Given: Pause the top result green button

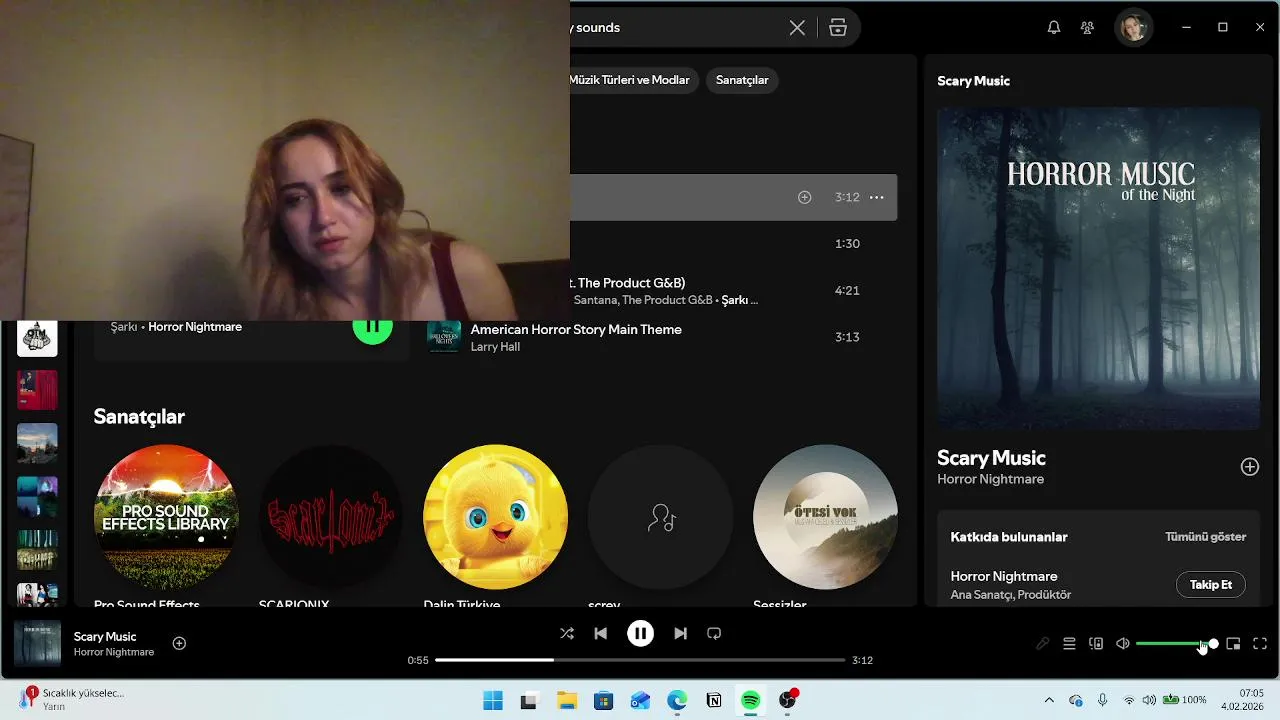Looking at the screenshot, I should [372, 329].
